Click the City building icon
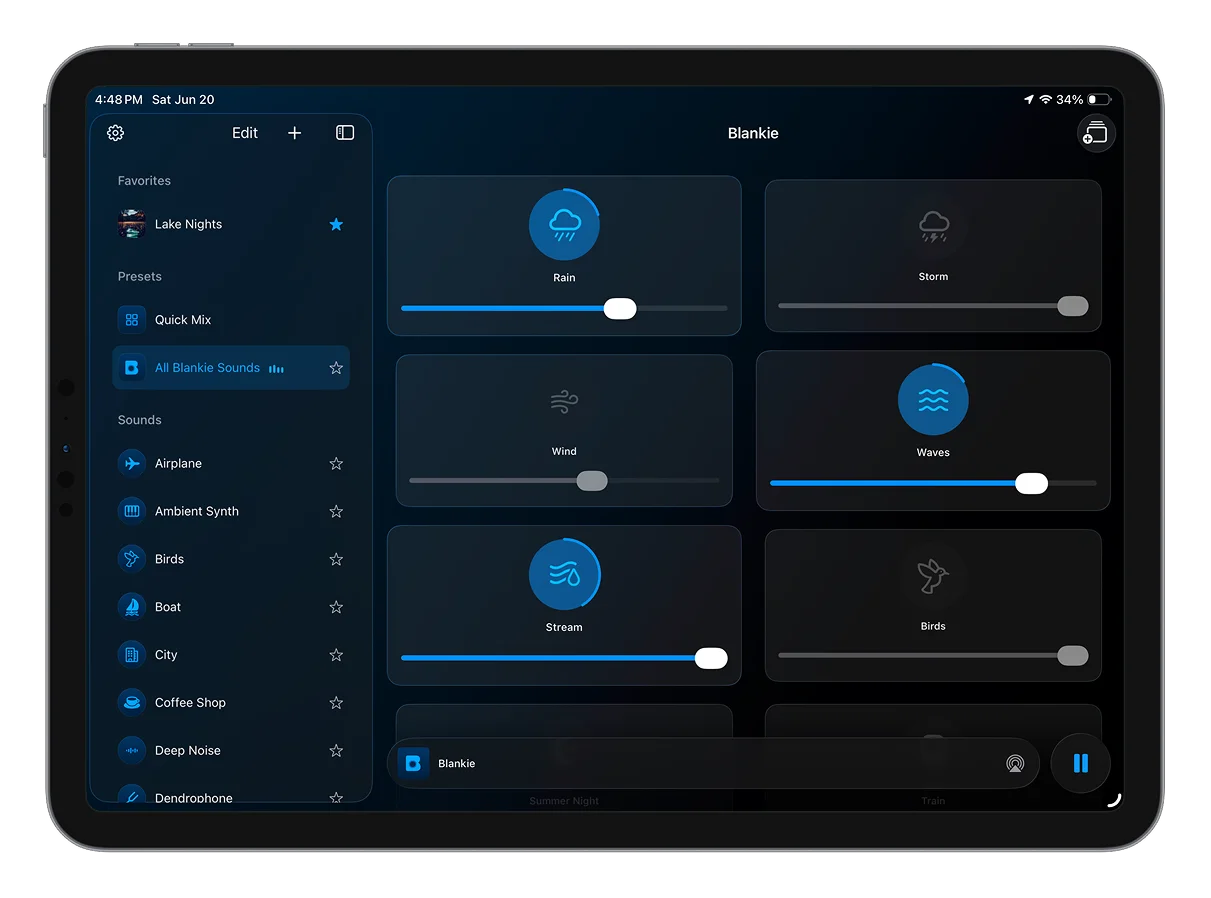Screen dimensions: 1211x898 click(x=131, y=655)
